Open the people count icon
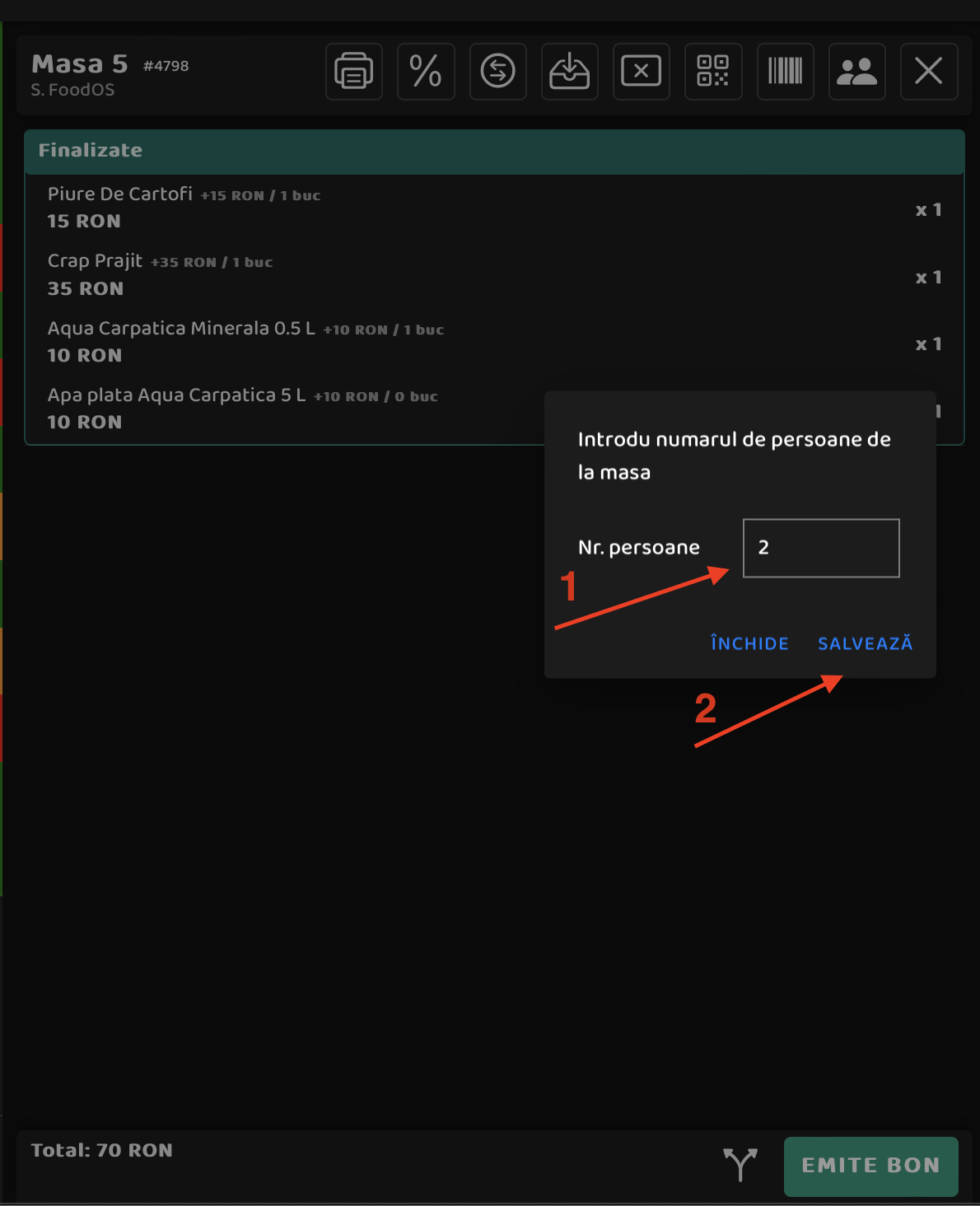 tap(857, 72)
